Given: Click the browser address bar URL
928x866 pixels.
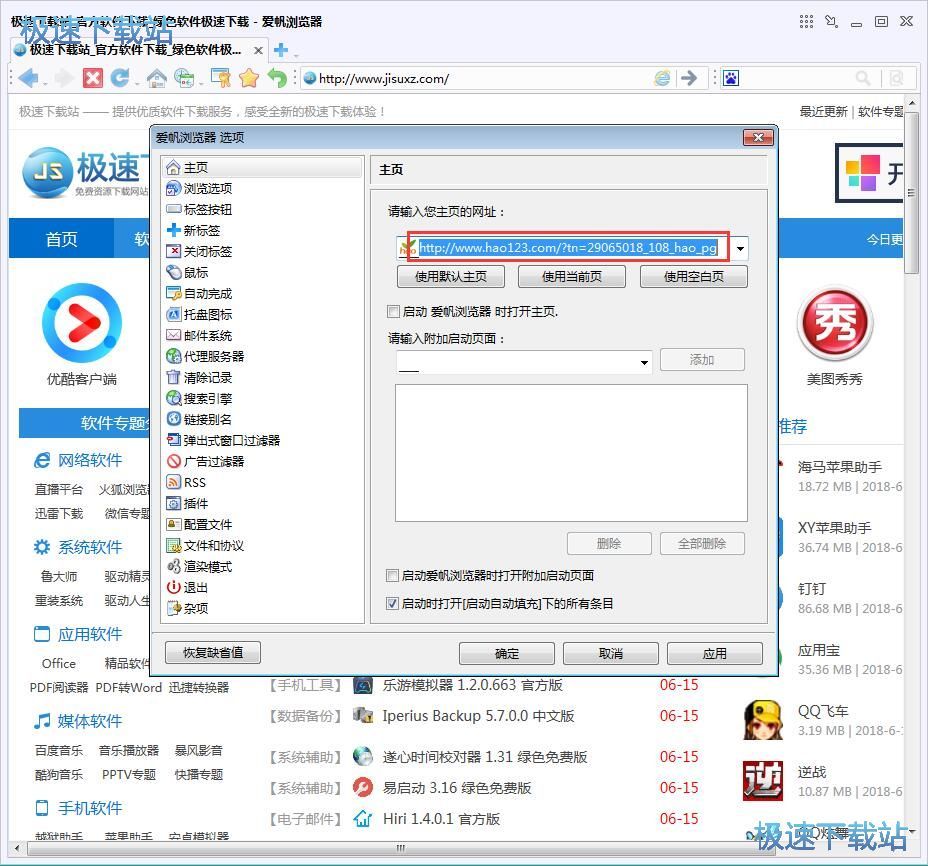Looking at the screenshot, I should 384,78.
